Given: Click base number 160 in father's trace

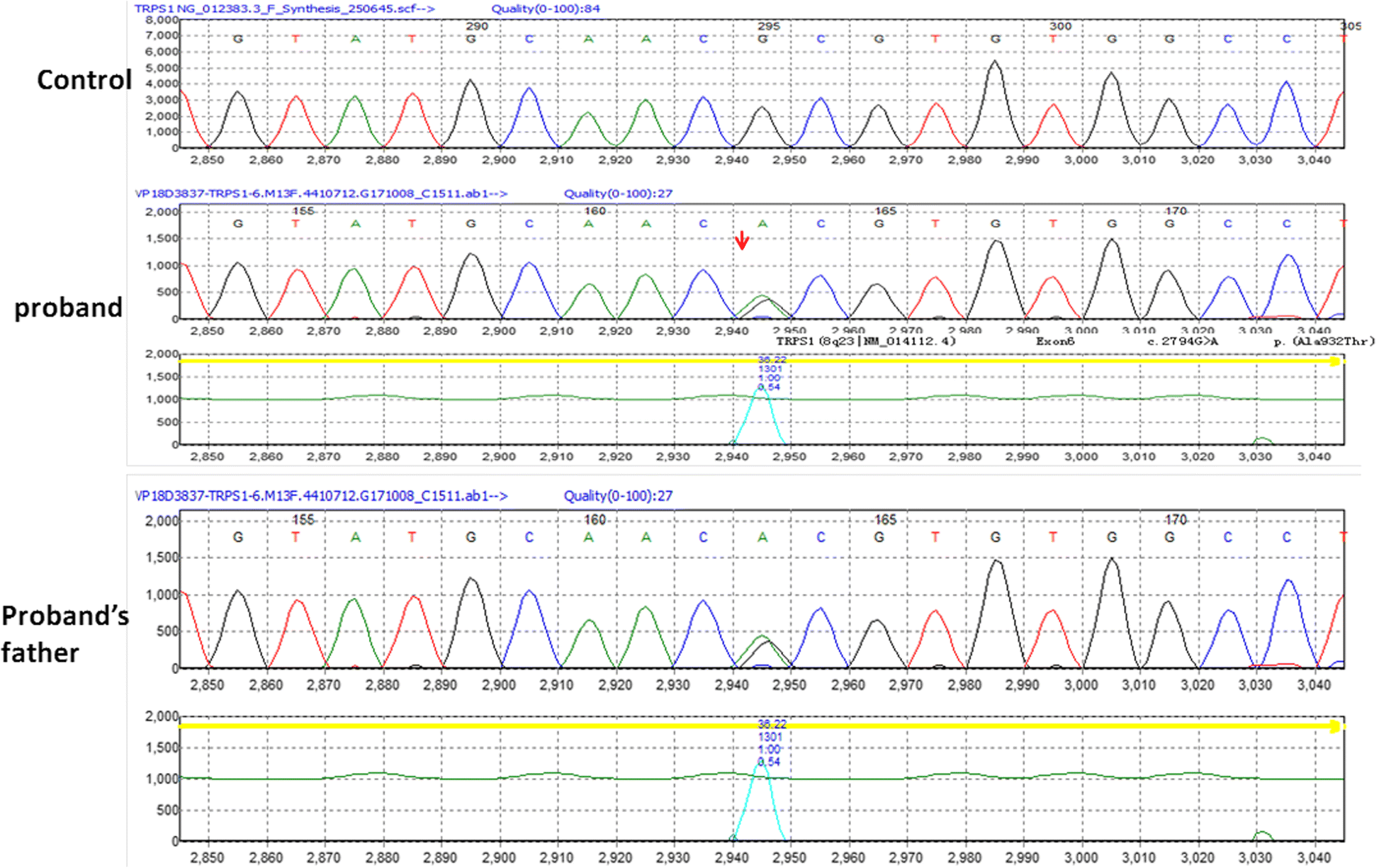Looking at the screenshot, I should click(x=595, y=520).
